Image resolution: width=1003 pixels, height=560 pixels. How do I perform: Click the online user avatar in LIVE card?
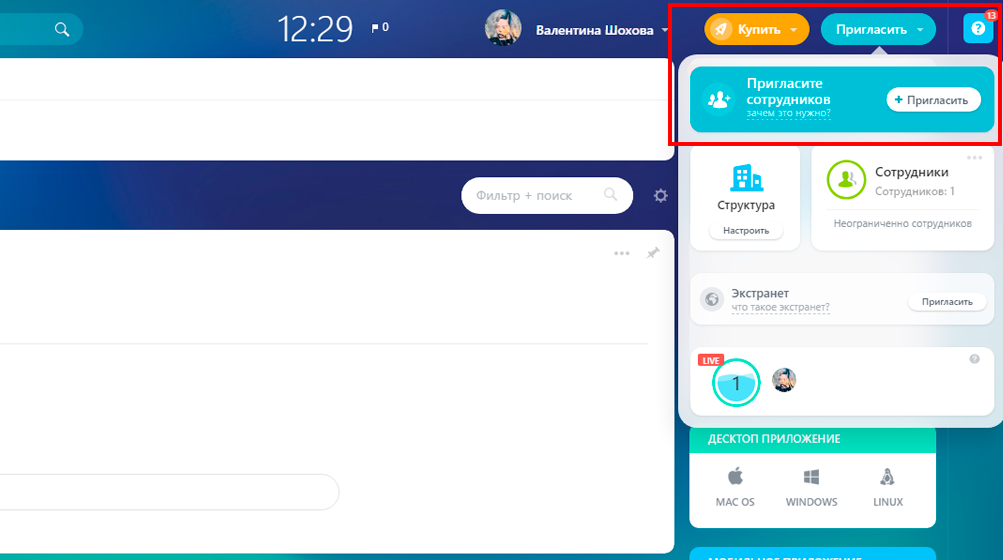pyautogui.click(x=784, y=380)
